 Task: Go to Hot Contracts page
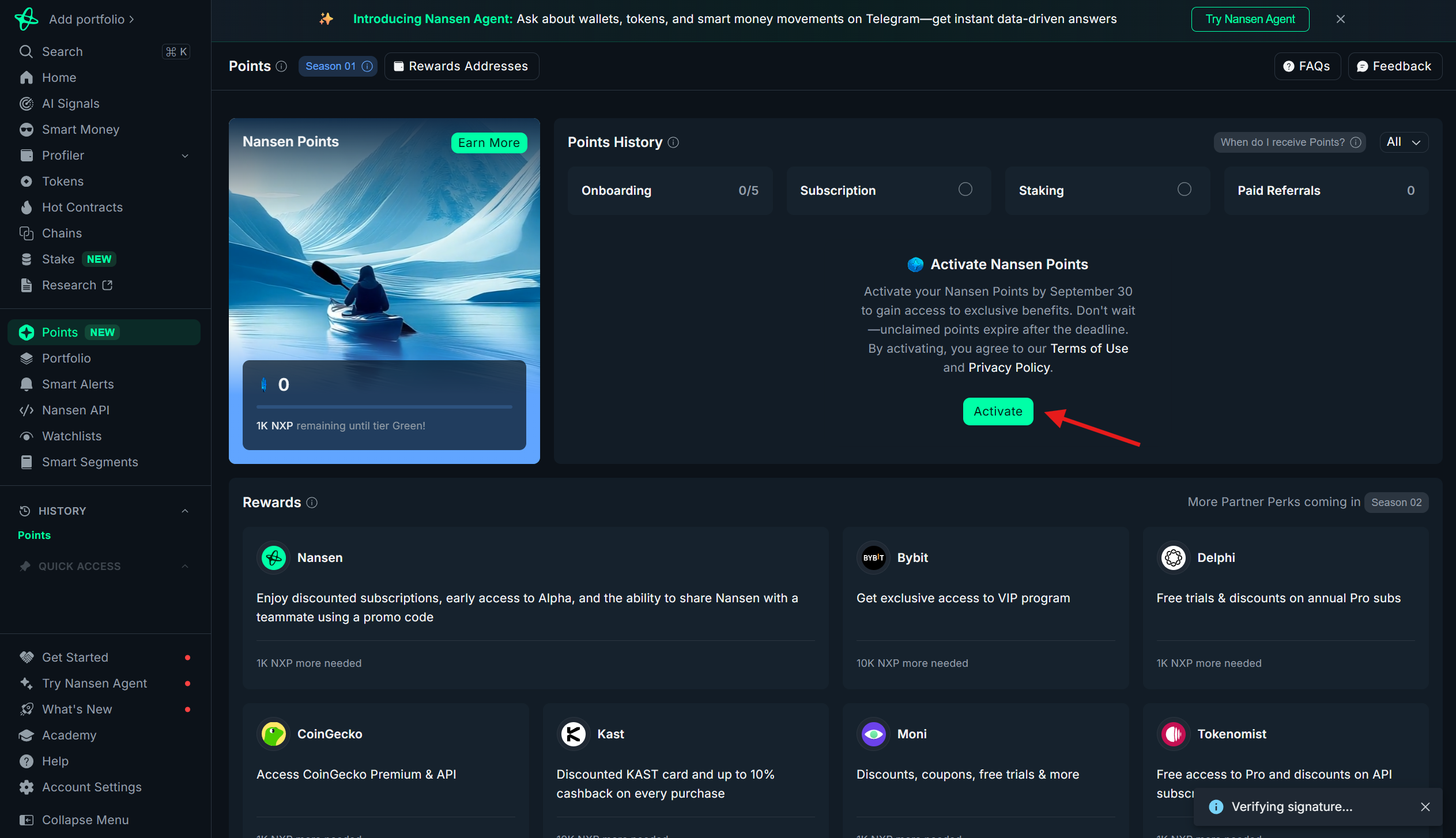tap(104, 207)
